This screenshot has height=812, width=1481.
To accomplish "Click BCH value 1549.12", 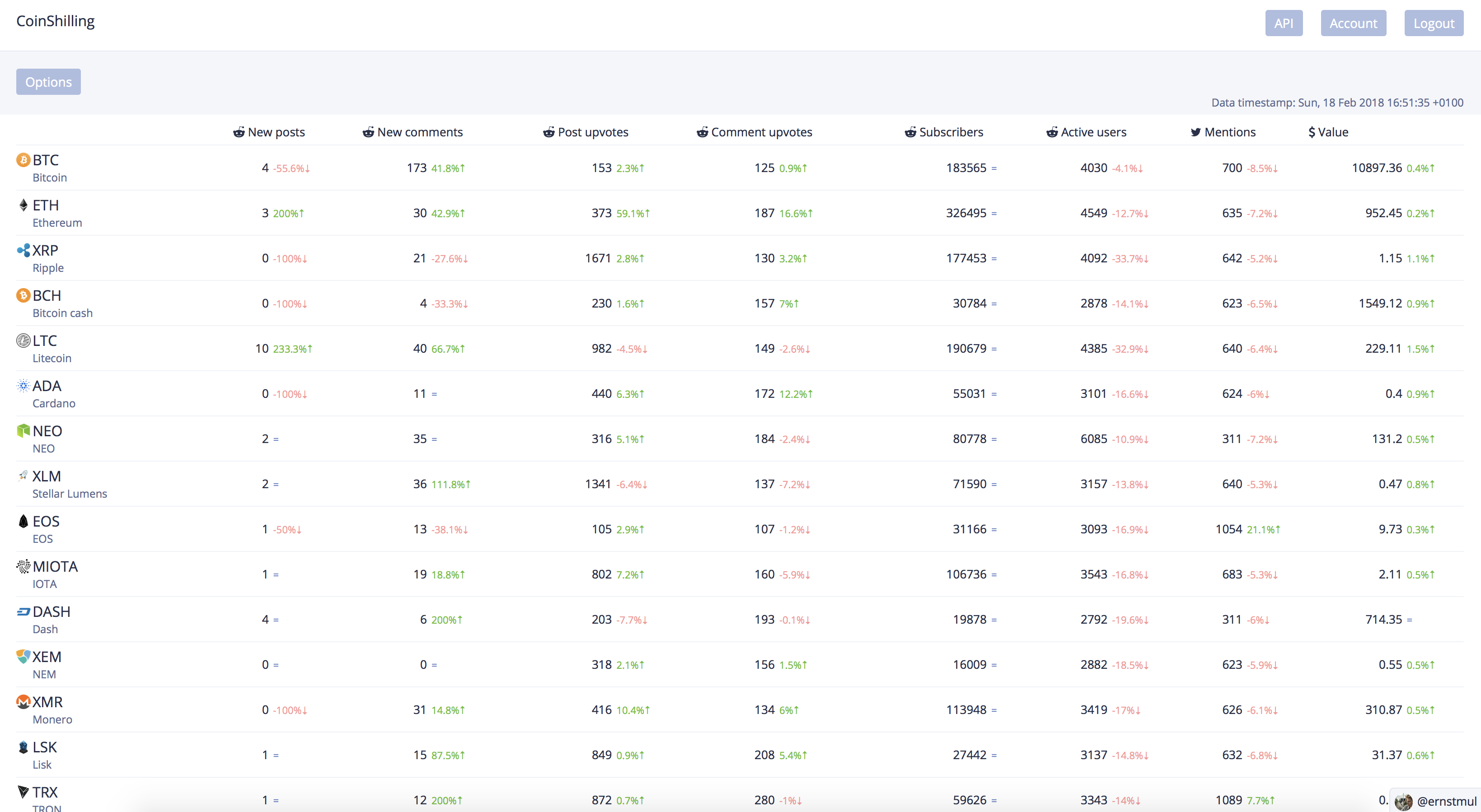I will click(1380, 303).
